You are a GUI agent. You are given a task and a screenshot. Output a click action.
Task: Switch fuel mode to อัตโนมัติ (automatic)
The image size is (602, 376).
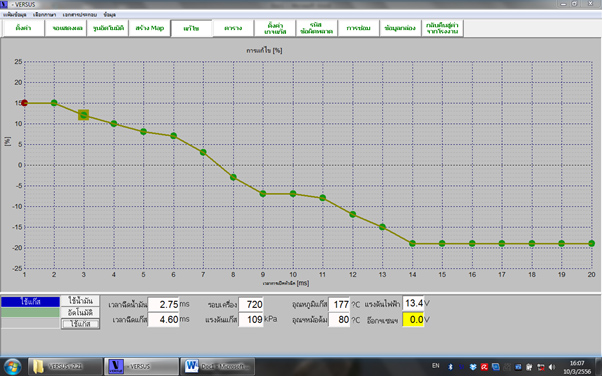point(80,312)
